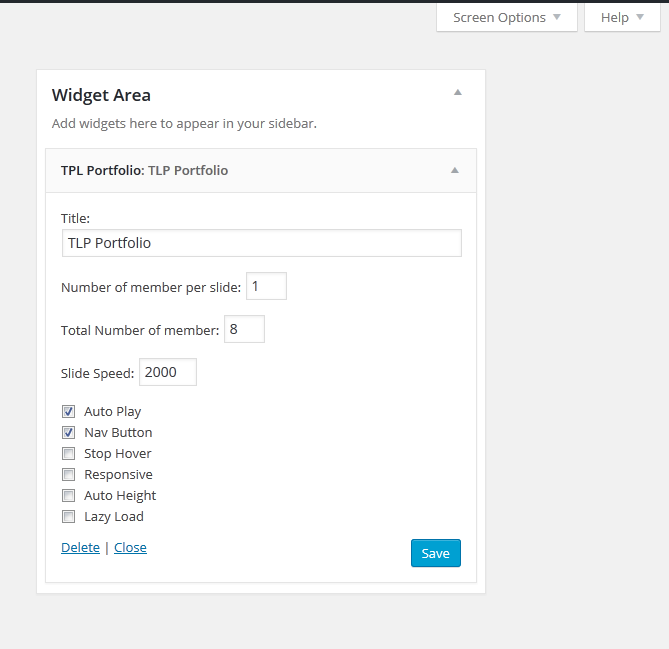Turn on the Auto Height checkbox
669x649 pixels.
[x=69, y=496]
